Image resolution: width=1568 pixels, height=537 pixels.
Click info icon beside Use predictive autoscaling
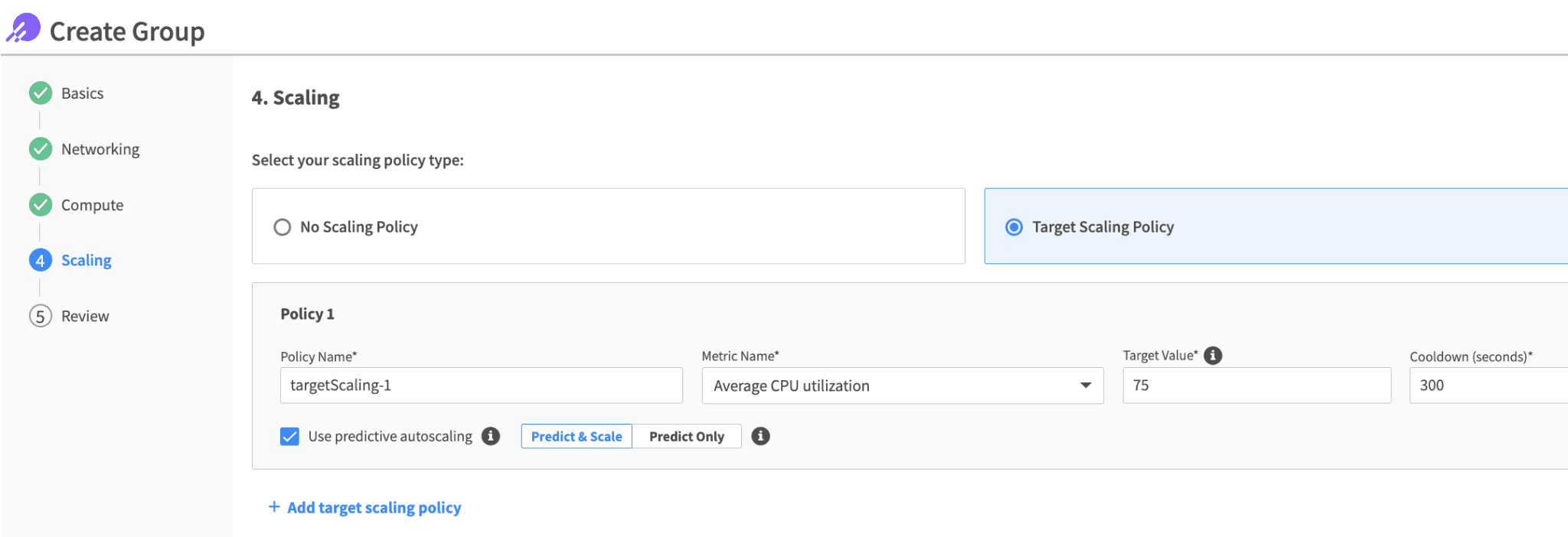click(491, 436)
